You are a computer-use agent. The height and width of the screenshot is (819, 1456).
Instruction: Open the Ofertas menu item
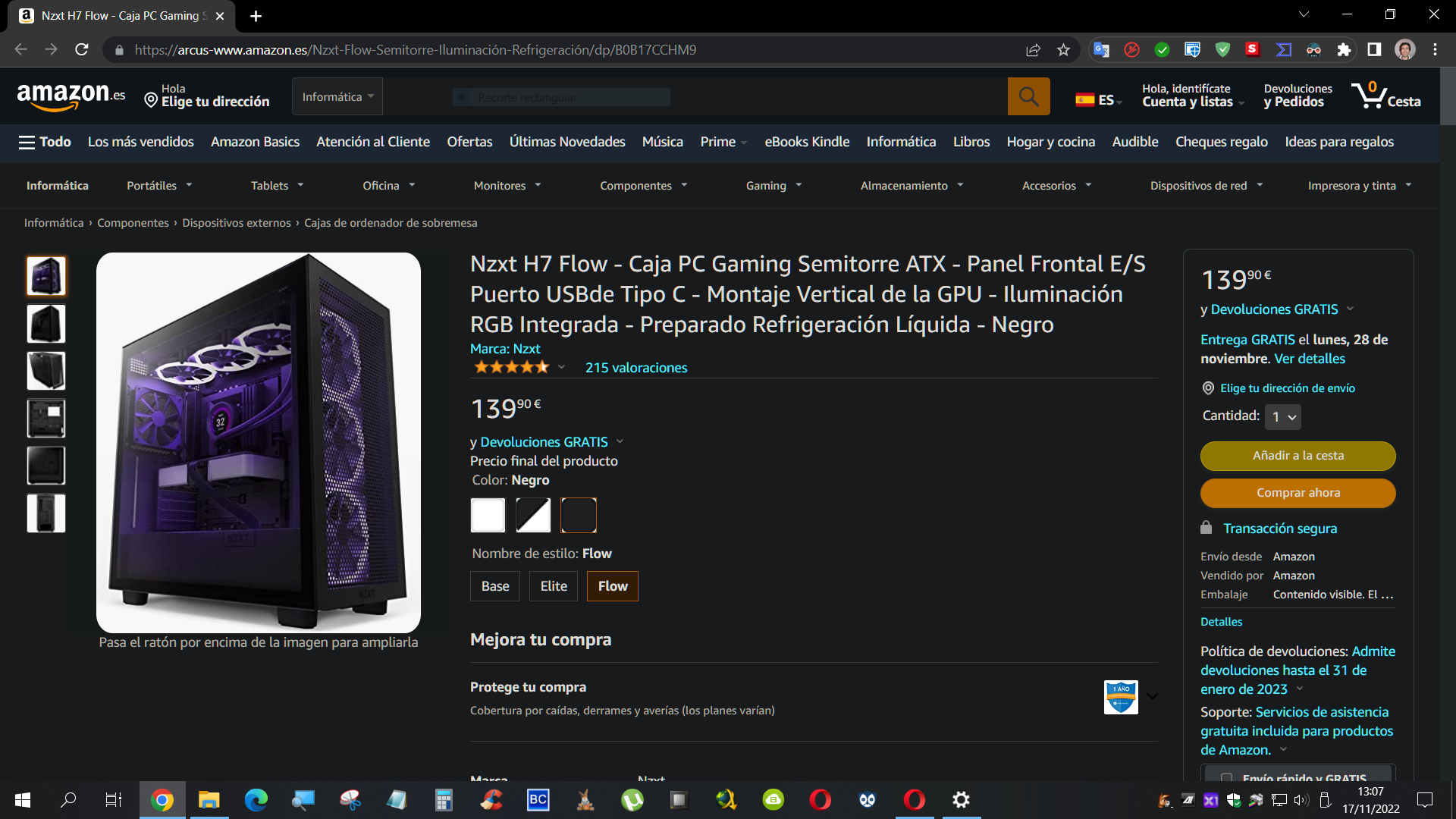click(x=469, y=142)
